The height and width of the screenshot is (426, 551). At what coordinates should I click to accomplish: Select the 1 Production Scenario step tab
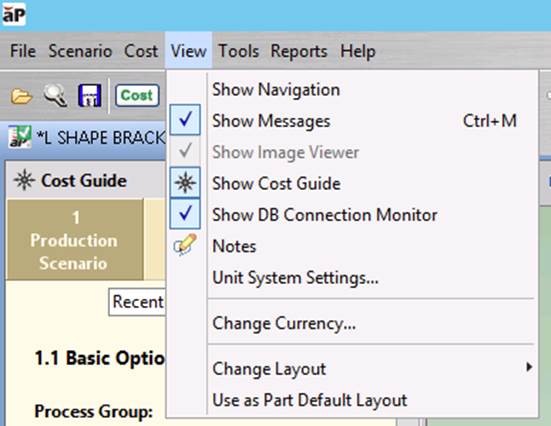tap(74, 240)
